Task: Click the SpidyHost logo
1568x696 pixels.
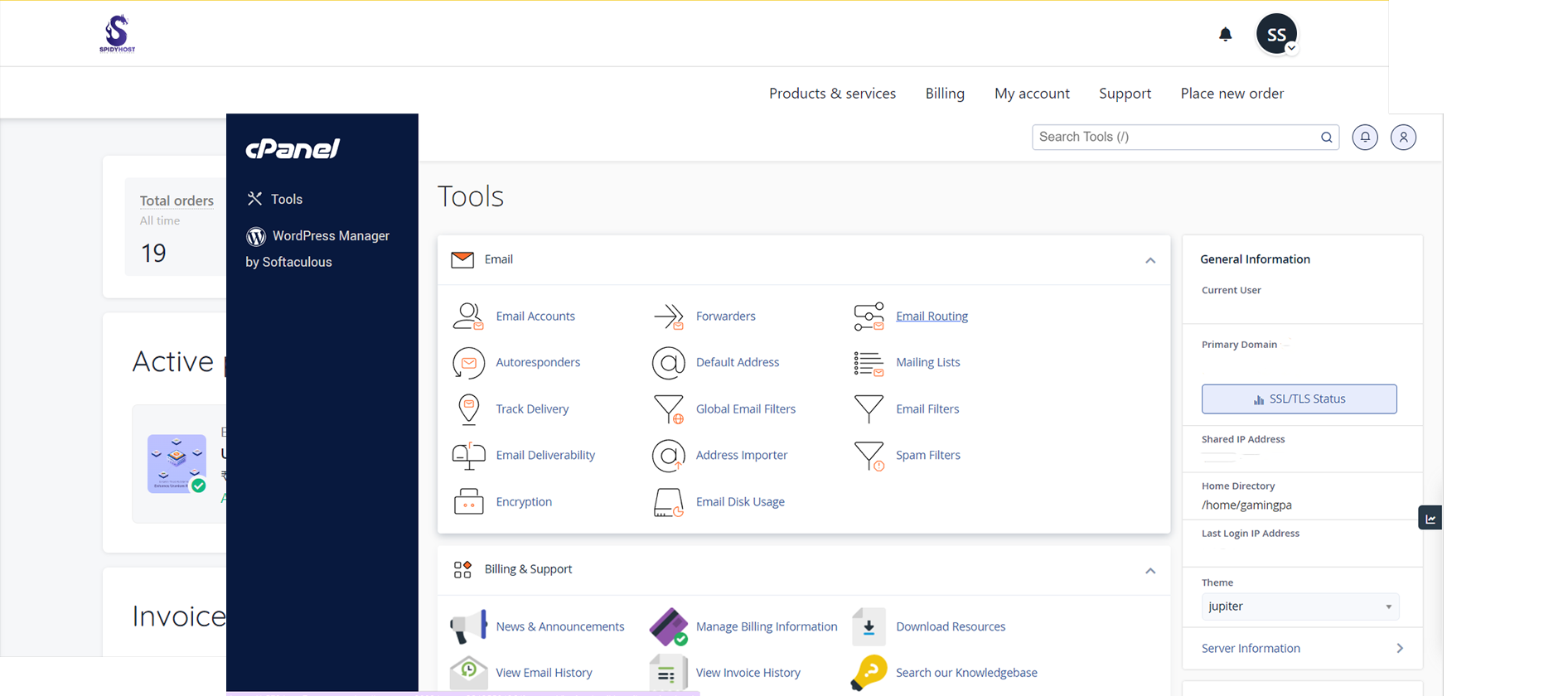Action: (117, 34)
